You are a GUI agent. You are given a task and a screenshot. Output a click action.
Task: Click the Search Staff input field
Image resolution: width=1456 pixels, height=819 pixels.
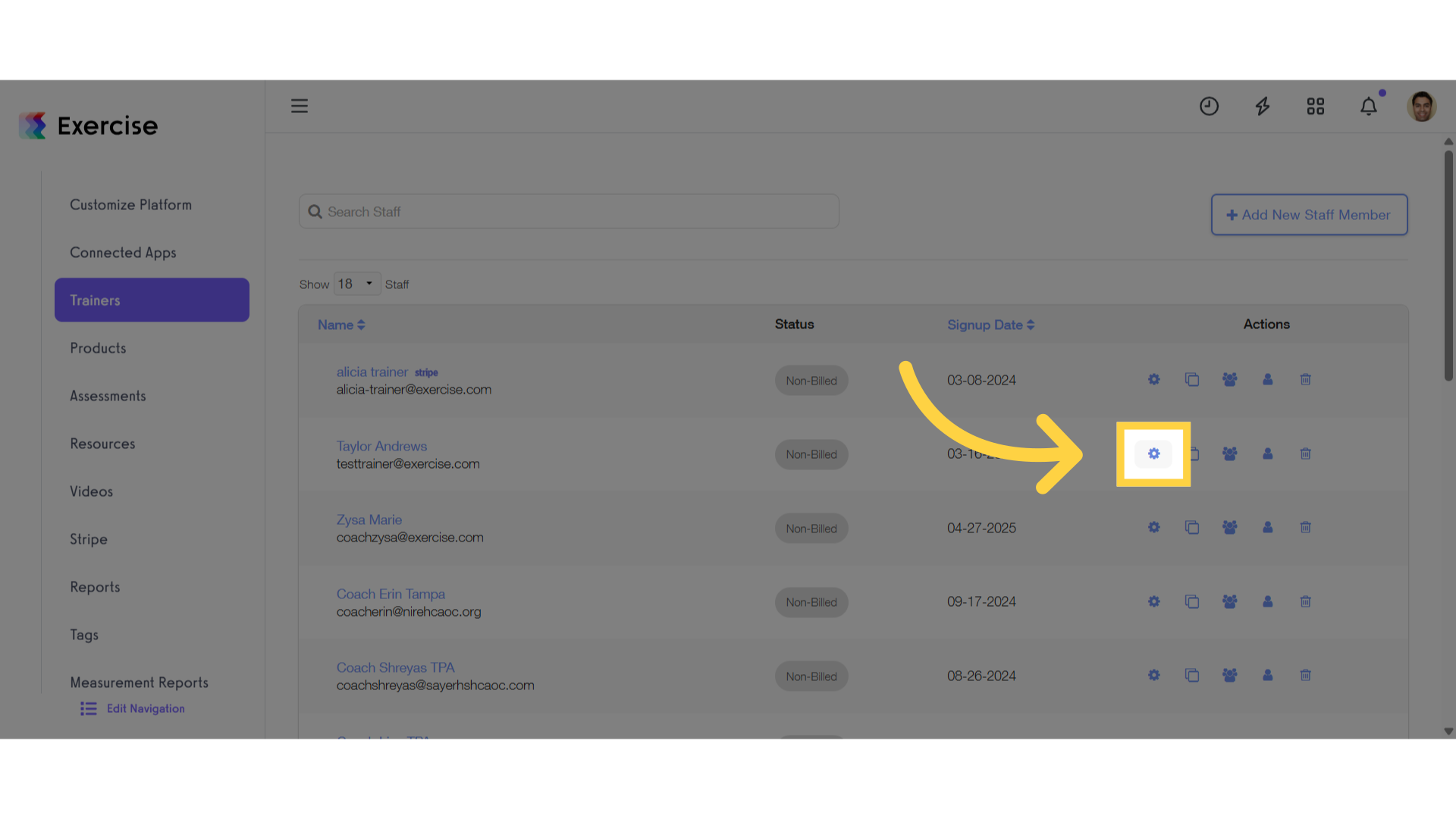pos(569,212)
